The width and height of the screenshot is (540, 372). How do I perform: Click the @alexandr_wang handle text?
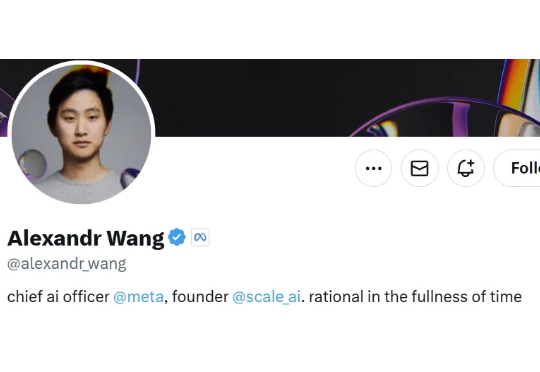point(67,264)
